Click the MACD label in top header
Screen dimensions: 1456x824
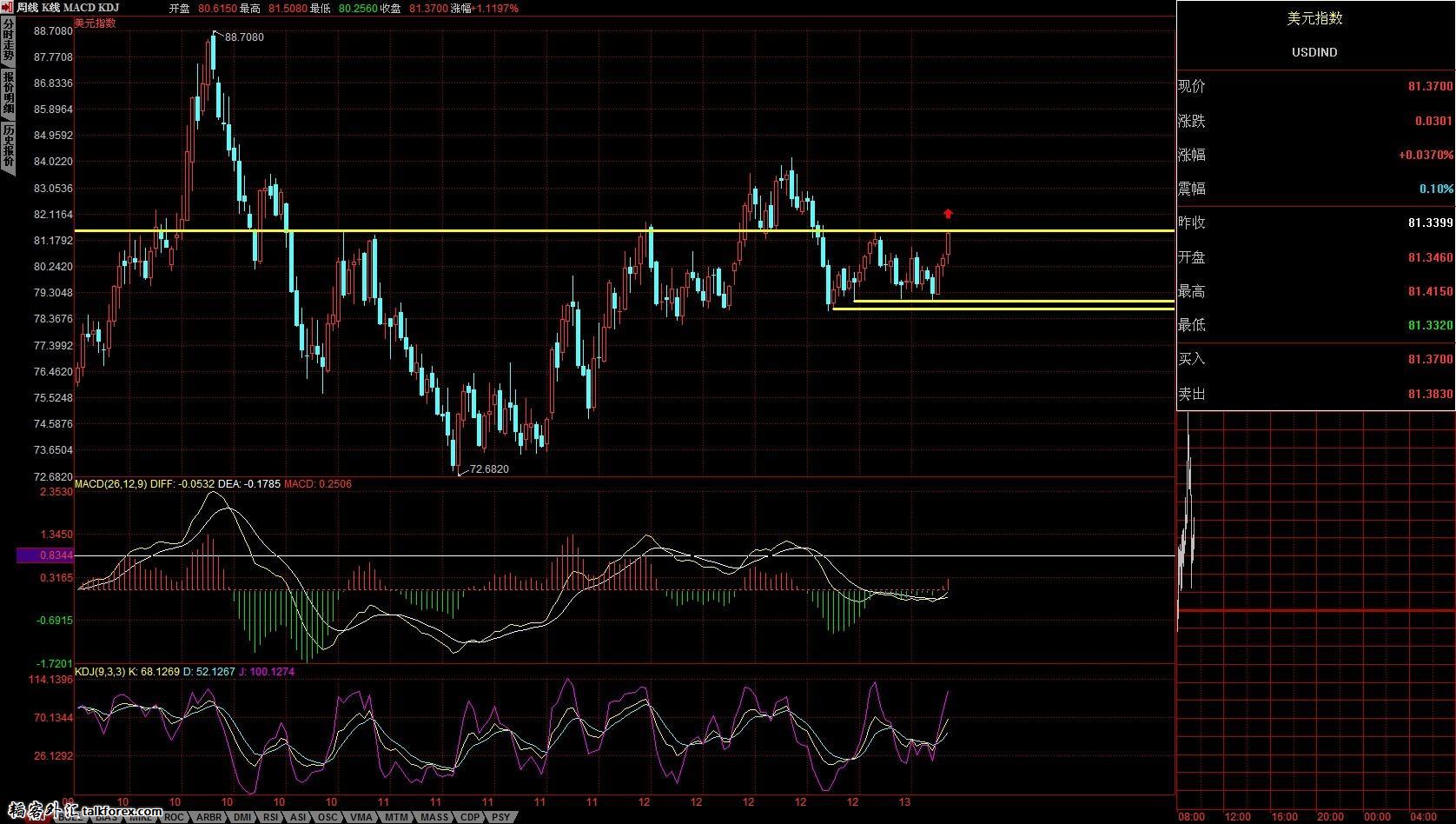(x=80, y=8)
